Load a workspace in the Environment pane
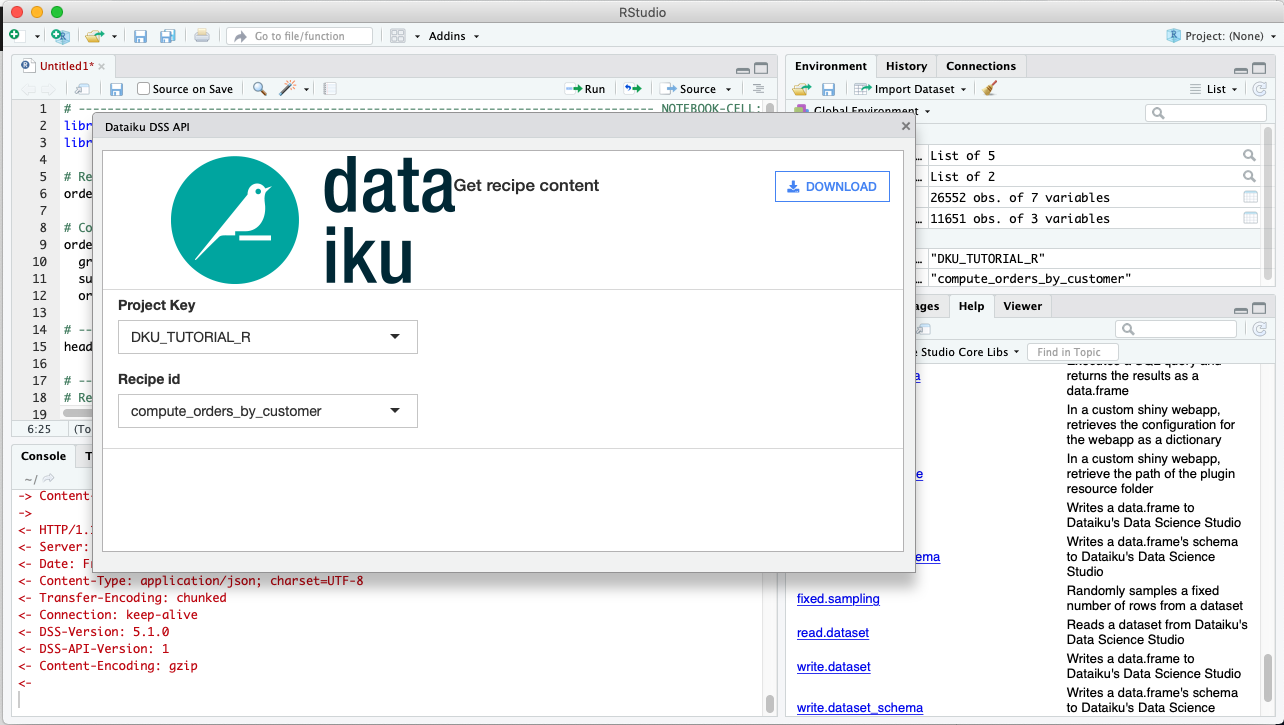This screenshot has height=725, width=1284. point(801,89)
